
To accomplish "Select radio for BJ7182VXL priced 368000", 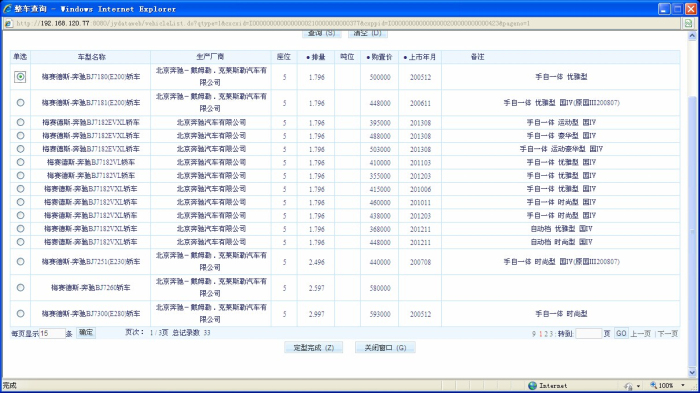I will 20,229.
